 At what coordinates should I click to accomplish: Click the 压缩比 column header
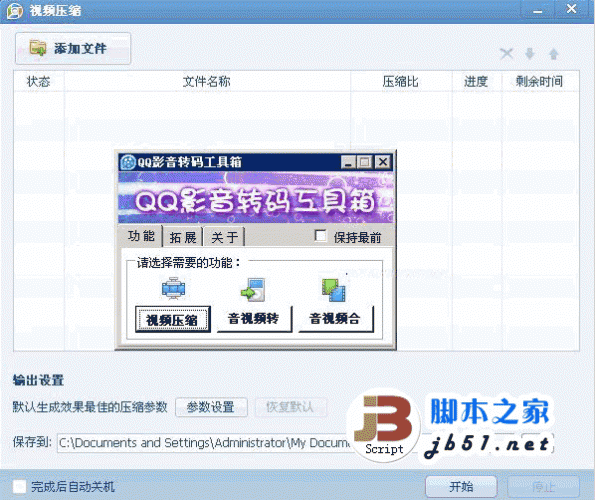[x=401, y=81]
